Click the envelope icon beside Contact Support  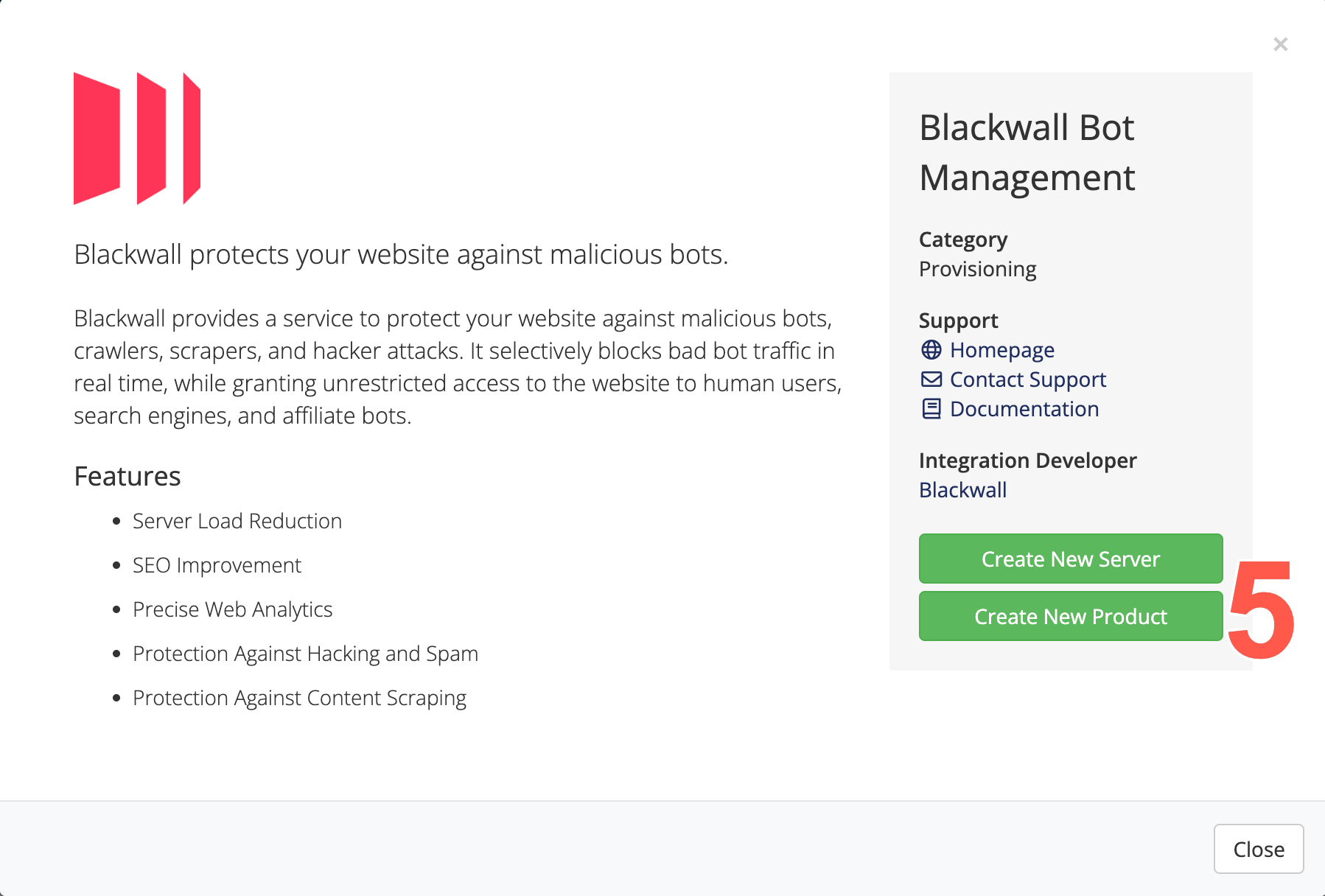coord(931,379)
